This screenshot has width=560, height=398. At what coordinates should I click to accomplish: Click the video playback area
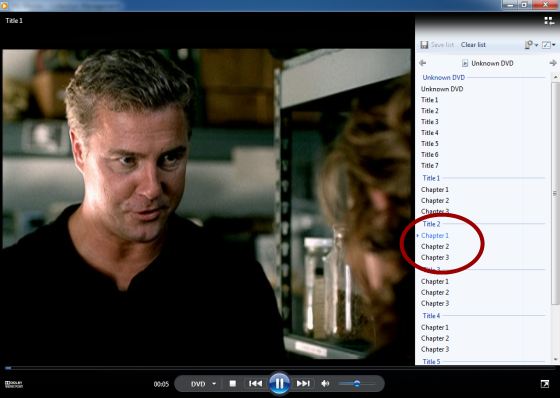(206, 204)
